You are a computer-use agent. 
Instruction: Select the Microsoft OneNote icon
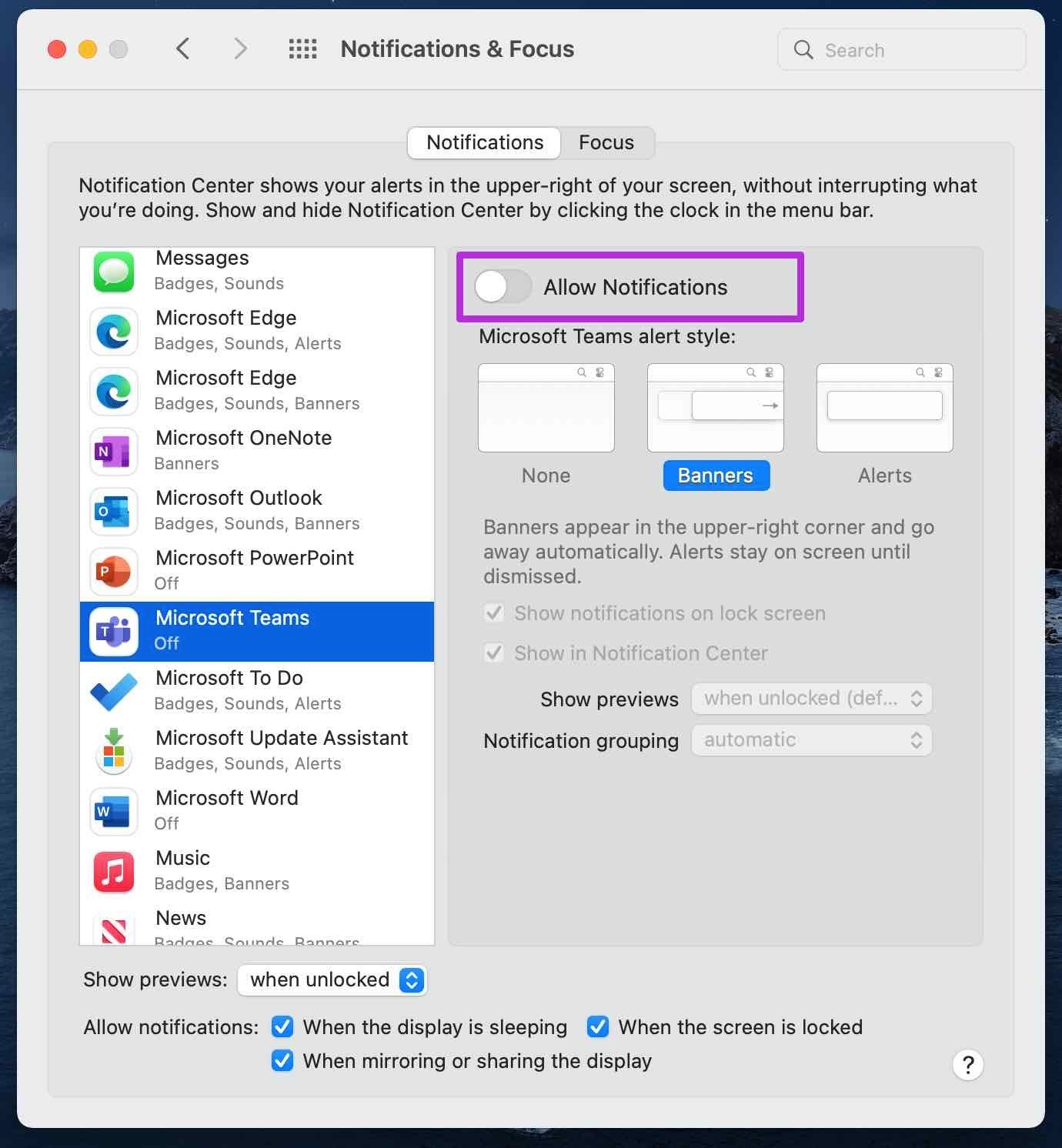pyautogui.click(x=114, y=451)
